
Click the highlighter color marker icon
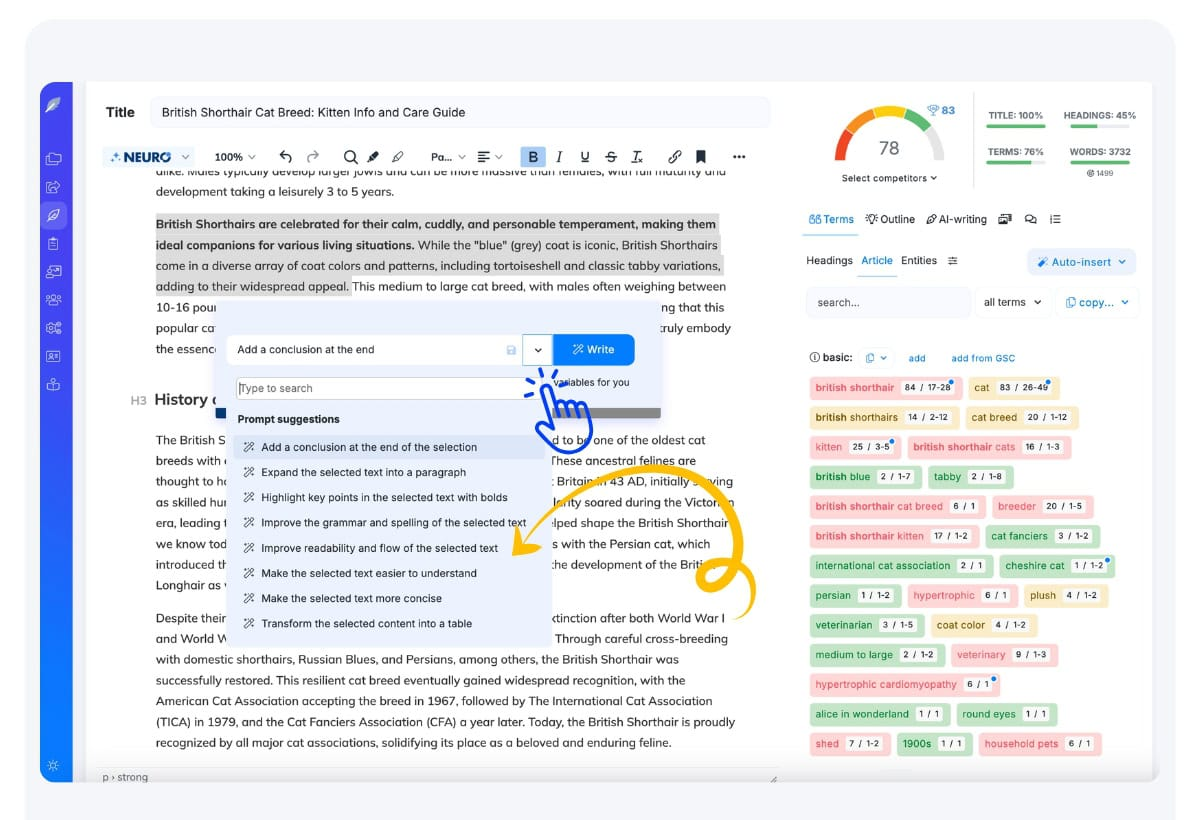(x=373, y=157)
